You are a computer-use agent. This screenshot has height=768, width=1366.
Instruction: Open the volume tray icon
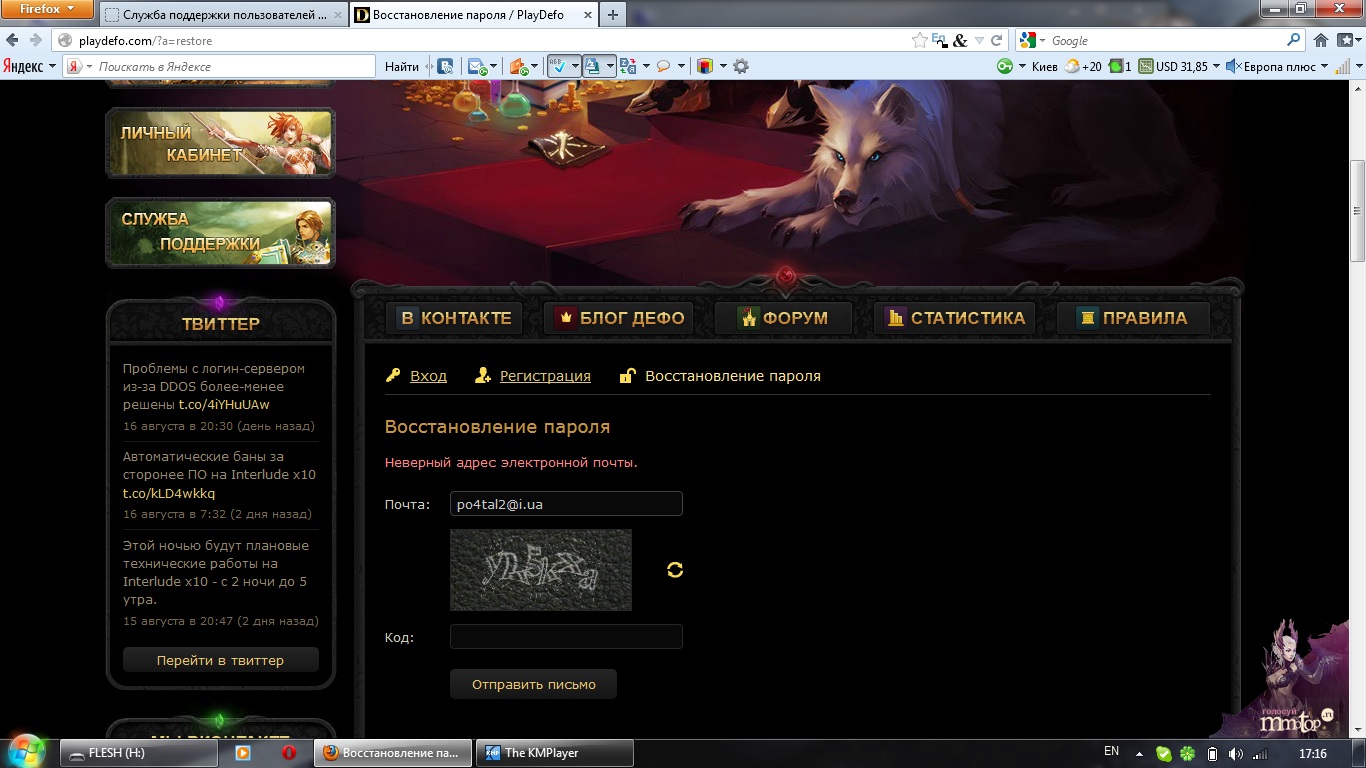point(1236,754)
